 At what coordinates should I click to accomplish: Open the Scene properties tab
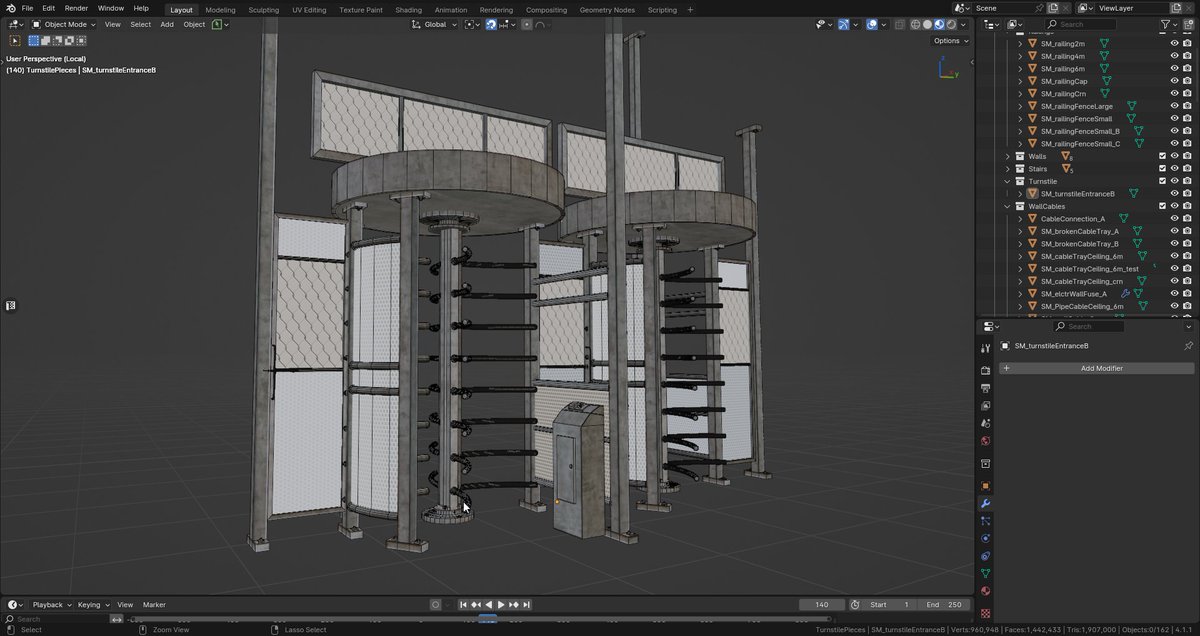[985, 423]
